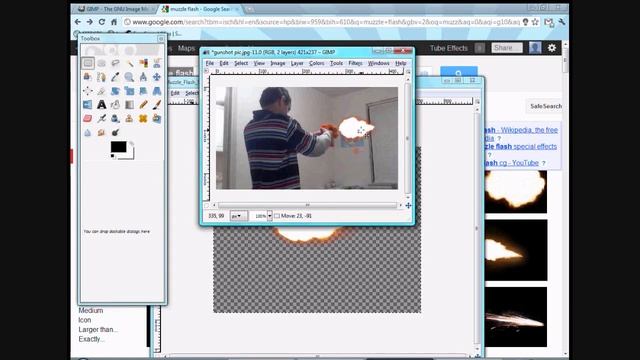Select the Ellipse Select tool
This screenshot has width=640, height=360.
pos(102,63)
